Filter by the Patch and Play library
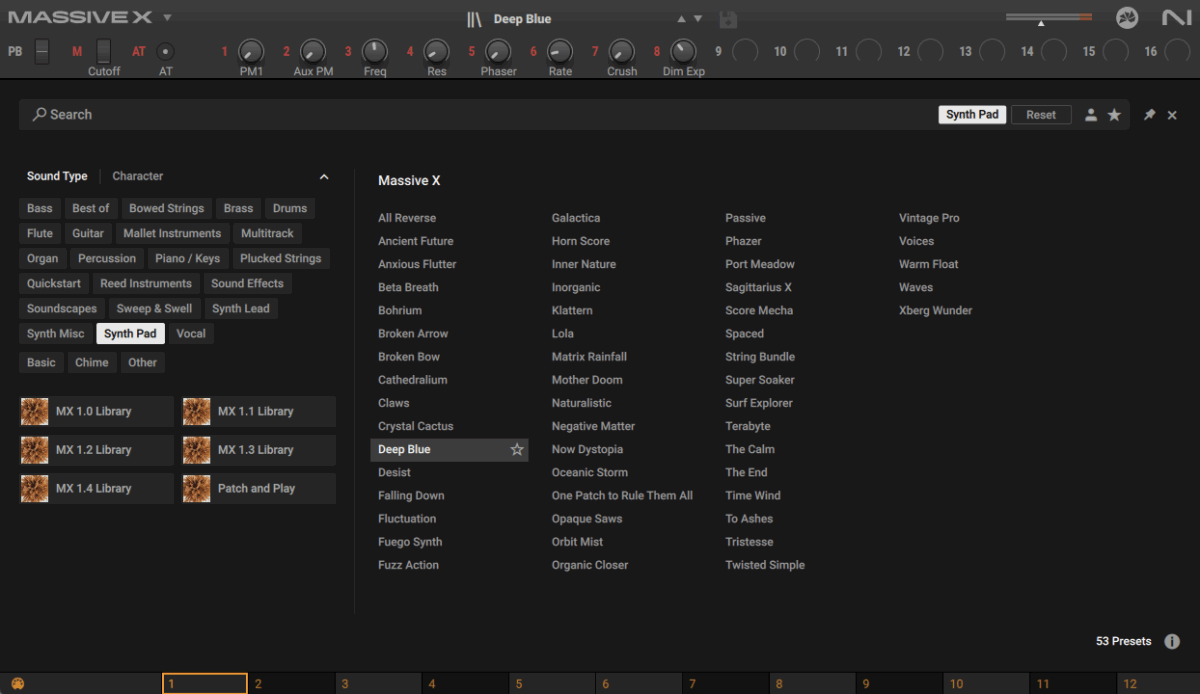Image resolution: width=1200 pixels, height=694 pixels. (259, 489)
